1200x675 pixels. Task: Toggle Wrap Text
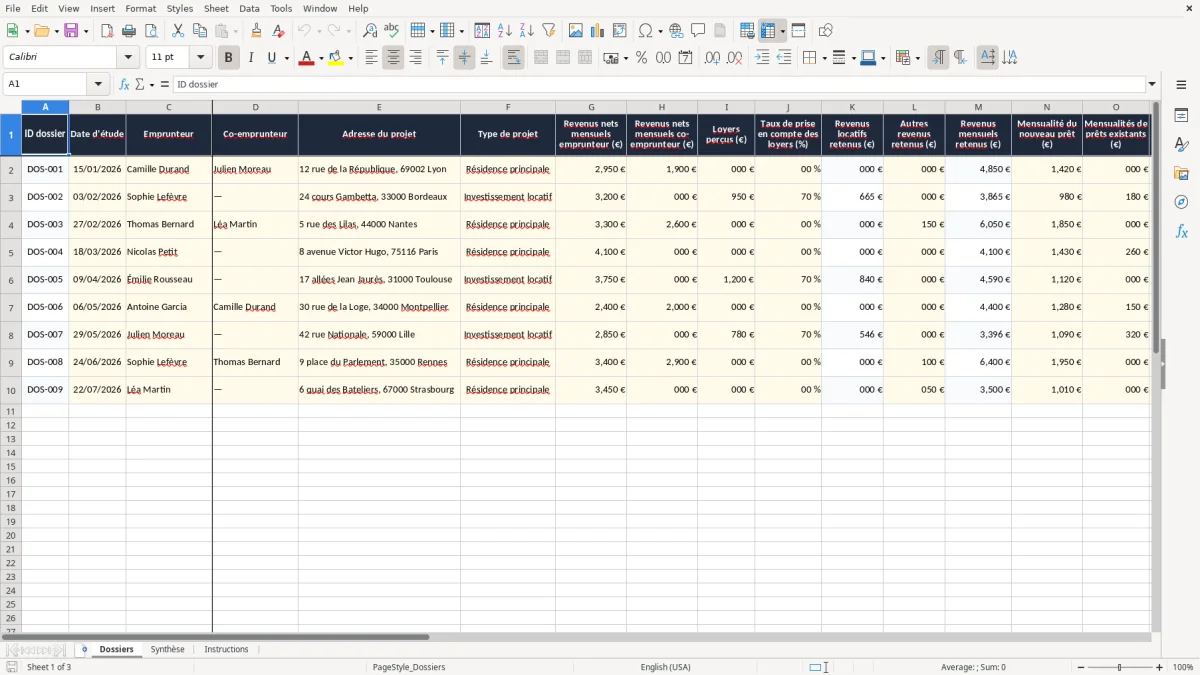513,58
